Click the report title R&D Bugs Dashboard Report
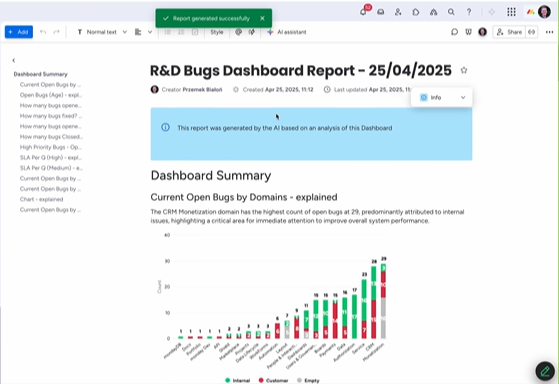 pyautogui.click(x=301, y=70)
